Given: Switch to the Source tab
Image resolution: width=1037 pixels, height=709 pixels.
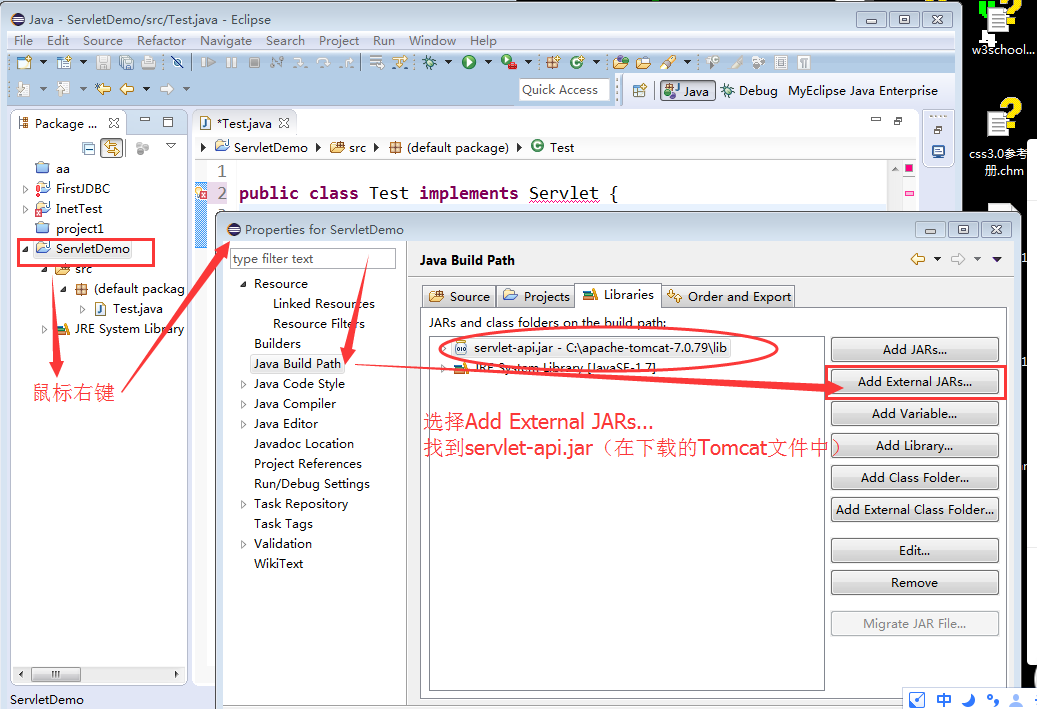Looking at the screenshot, I should pyautogui.click(x=459, y=296).
